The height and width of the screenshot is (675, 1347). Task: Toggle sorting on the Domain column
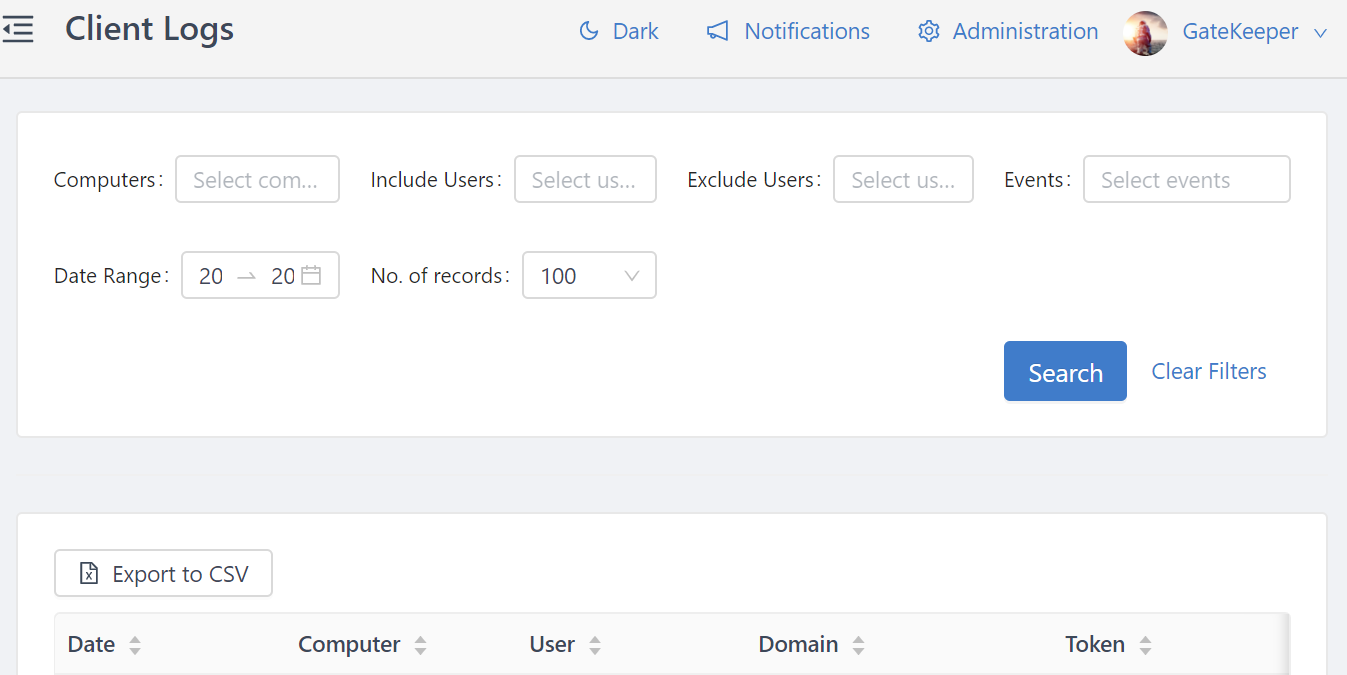(x=858, y=645)
